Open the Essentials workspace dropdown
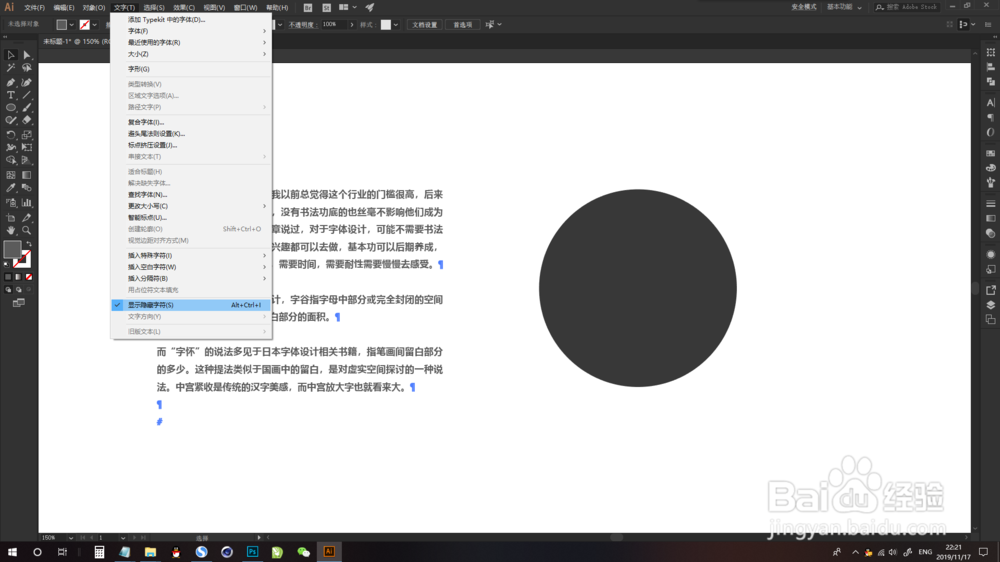Screen dimensions: 1000x562 click(844, 8)
